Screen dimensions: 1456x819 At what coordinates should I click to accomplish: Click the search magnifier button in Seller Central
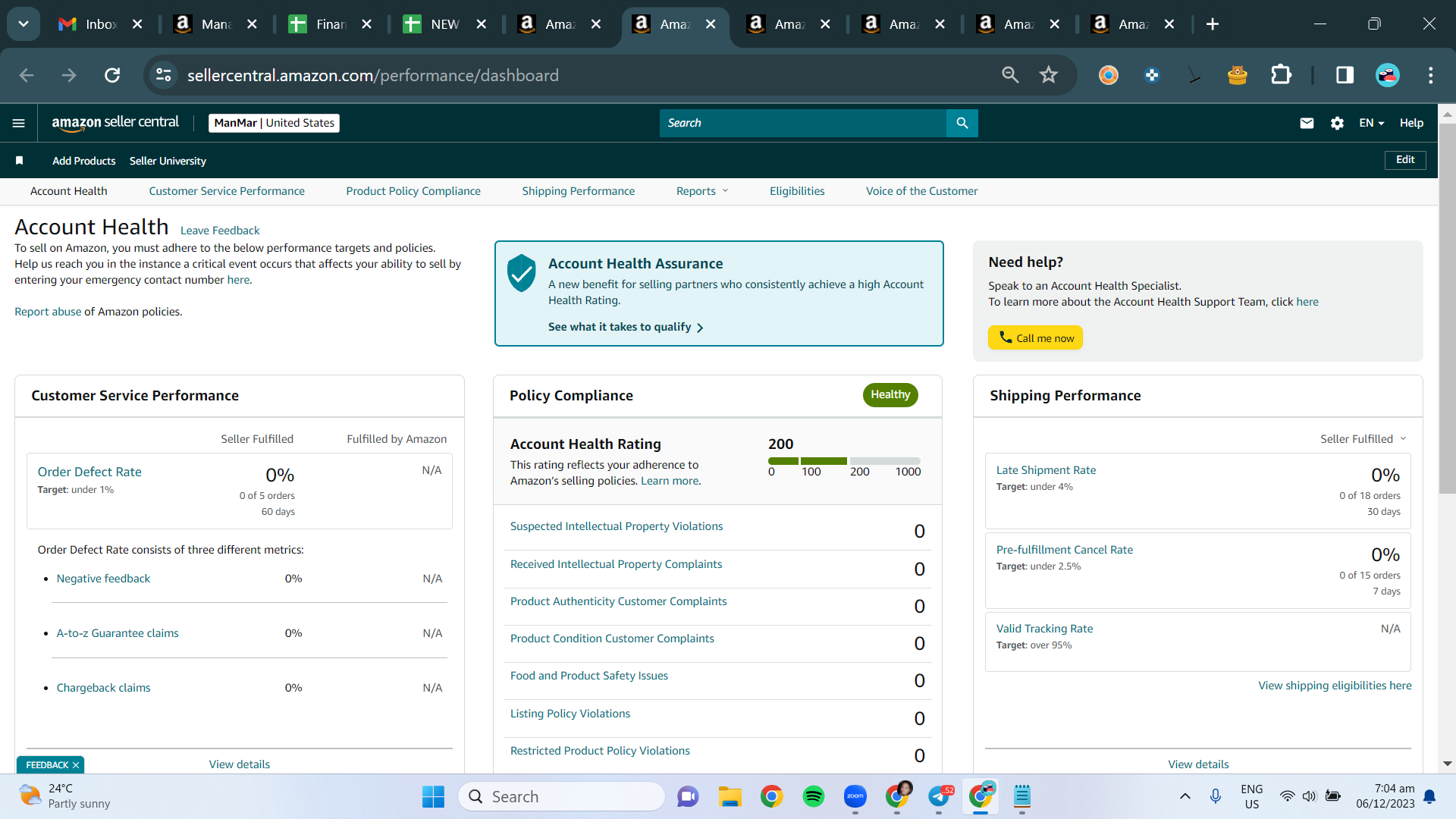(962, 123)
